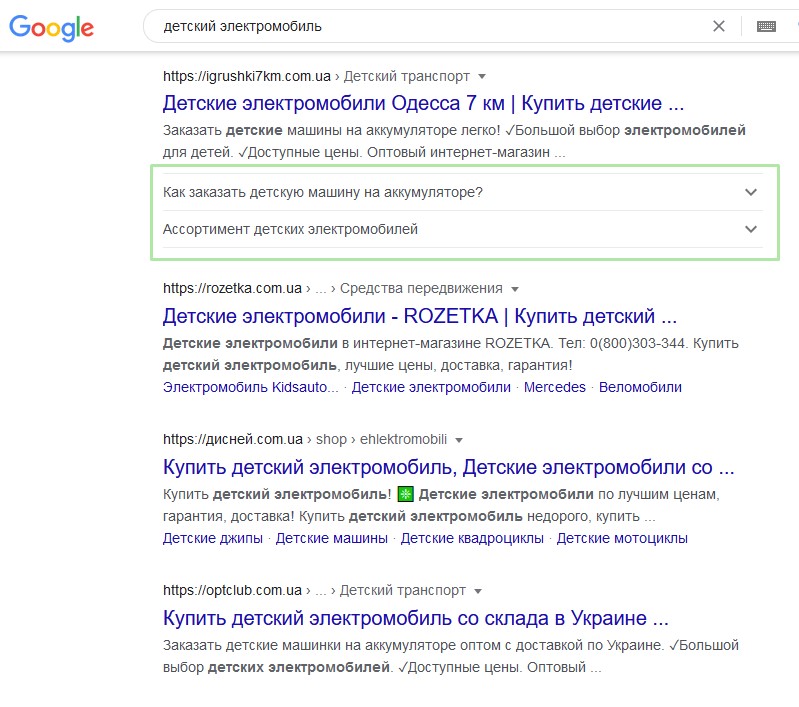Open igrushki7km.com.ua result options arrow
The image size is (799, 707).
pos(482,77)
